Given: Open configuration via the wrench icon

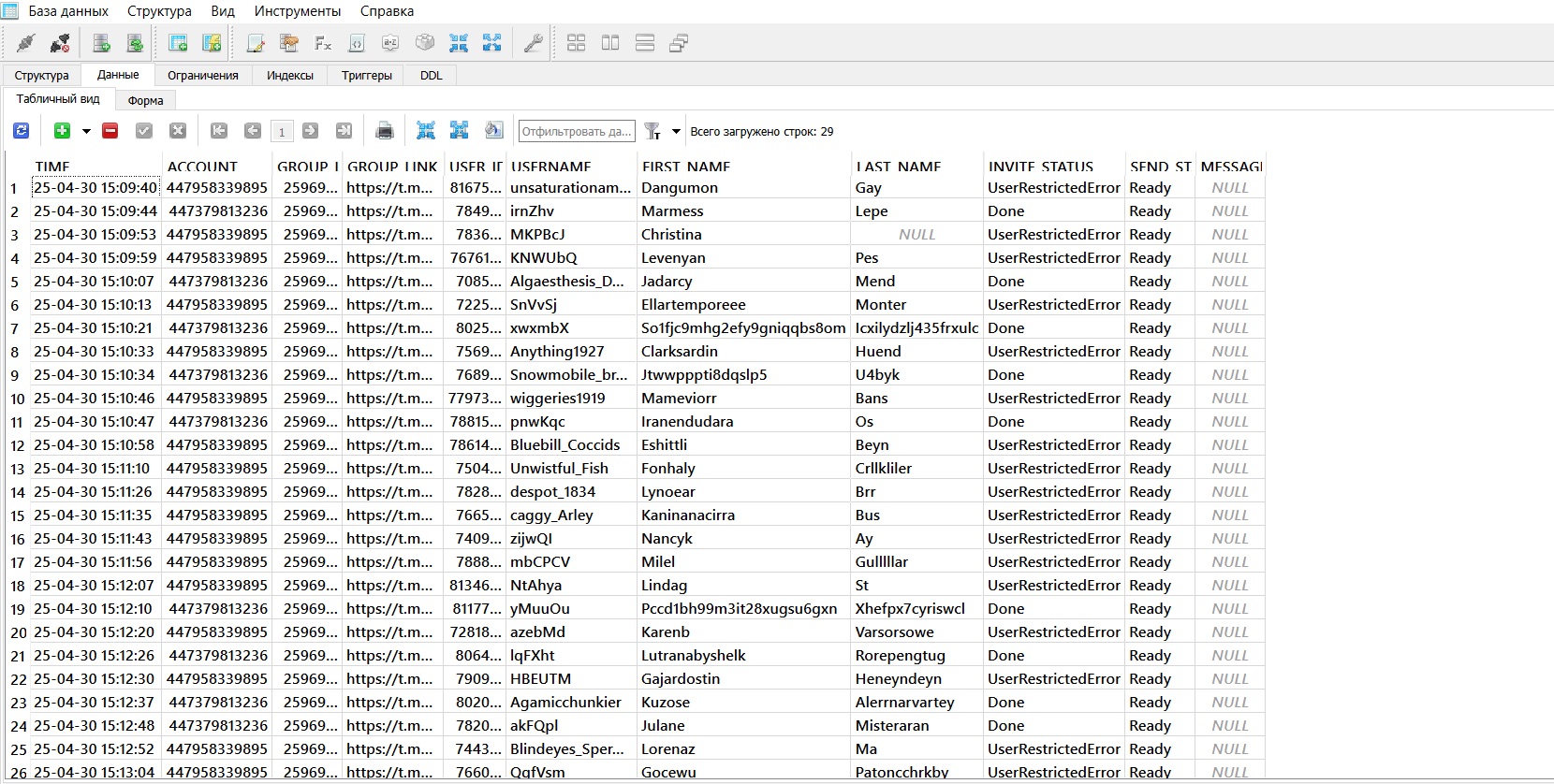Looking at the screenshot, I should pos(534,43).
